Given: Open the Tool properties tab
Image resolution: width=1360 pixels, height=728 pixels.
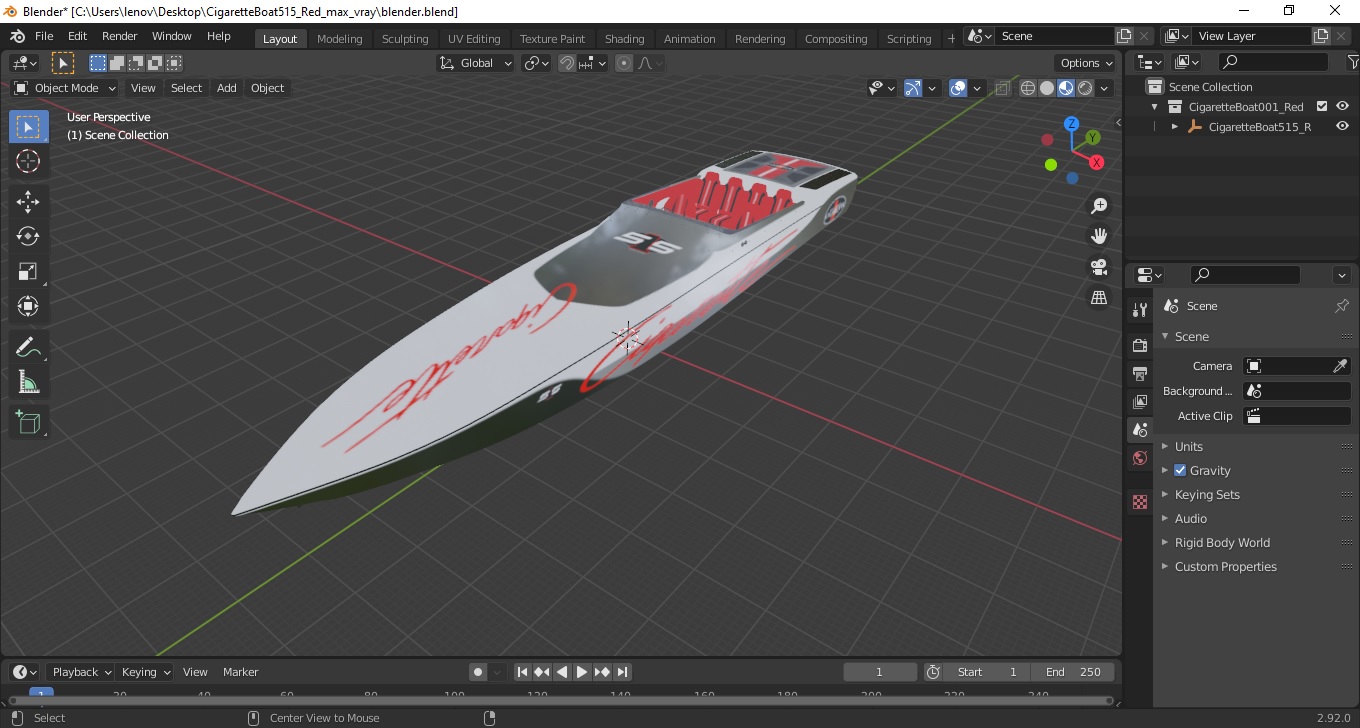Looking at the screenshot, I should point(1140,310).
